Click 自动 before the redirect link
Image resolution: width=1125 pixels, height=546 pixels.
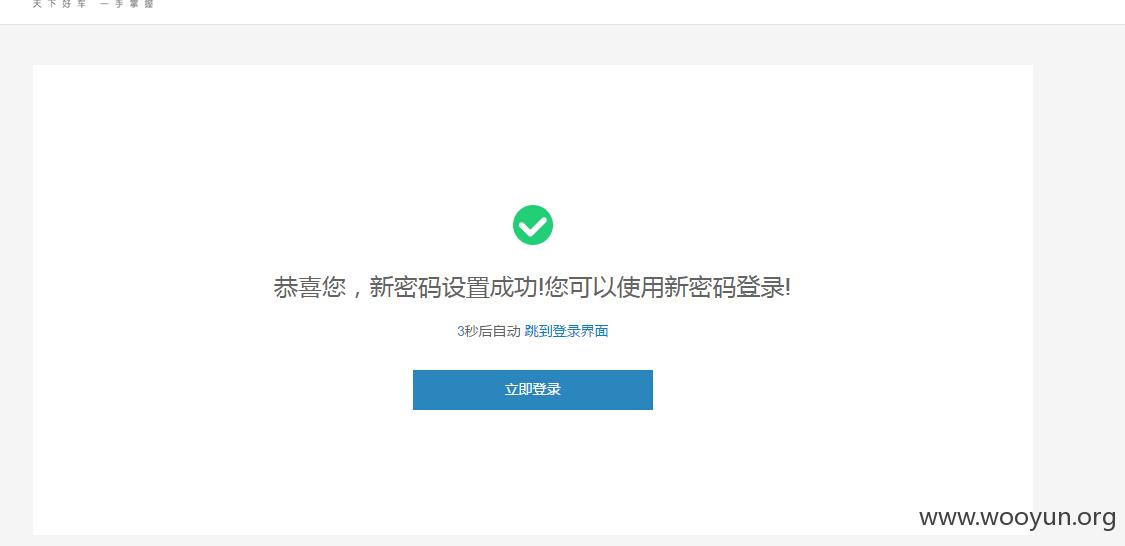coord(507,331)
